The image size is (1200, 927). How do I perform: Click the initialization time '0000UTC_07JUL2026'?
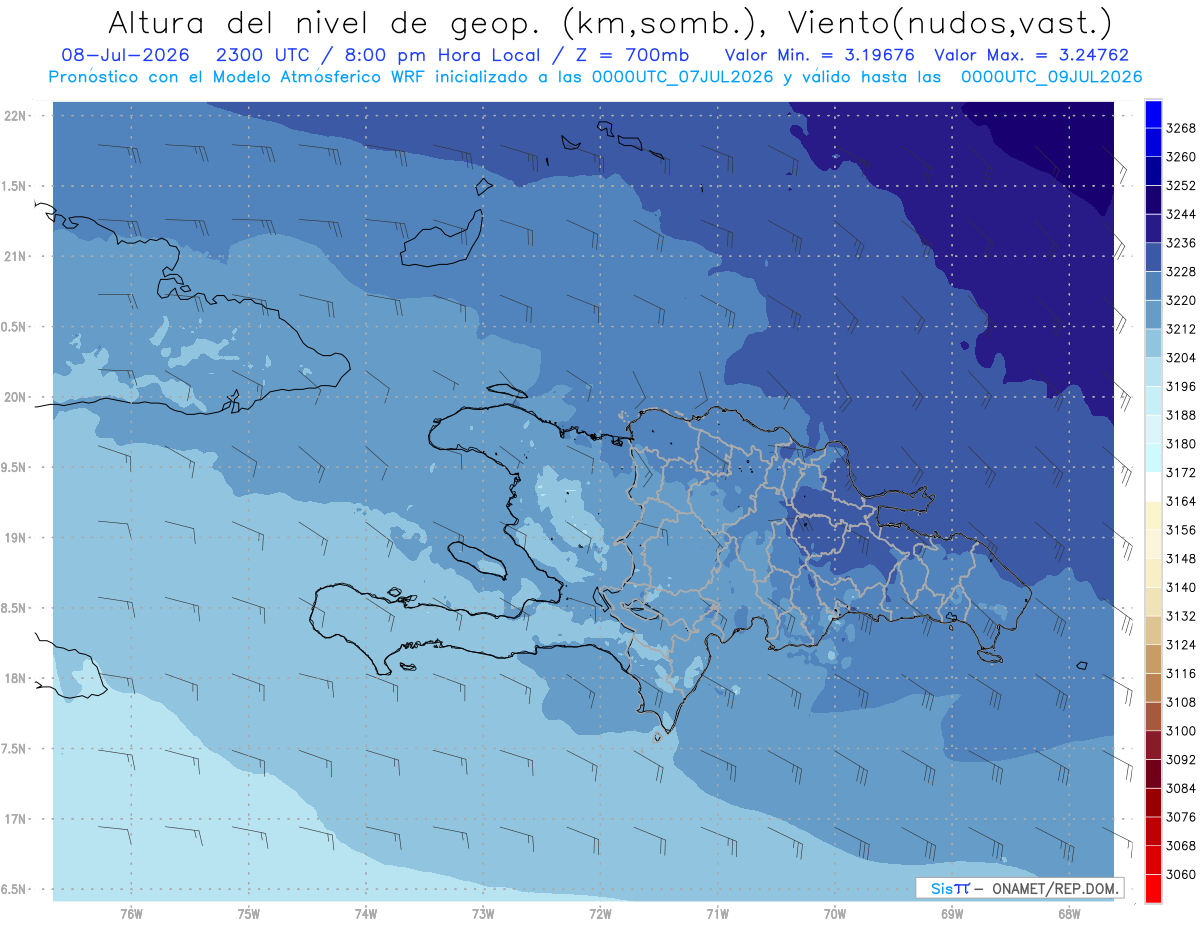pyautogui.click(x=679, y=77)
